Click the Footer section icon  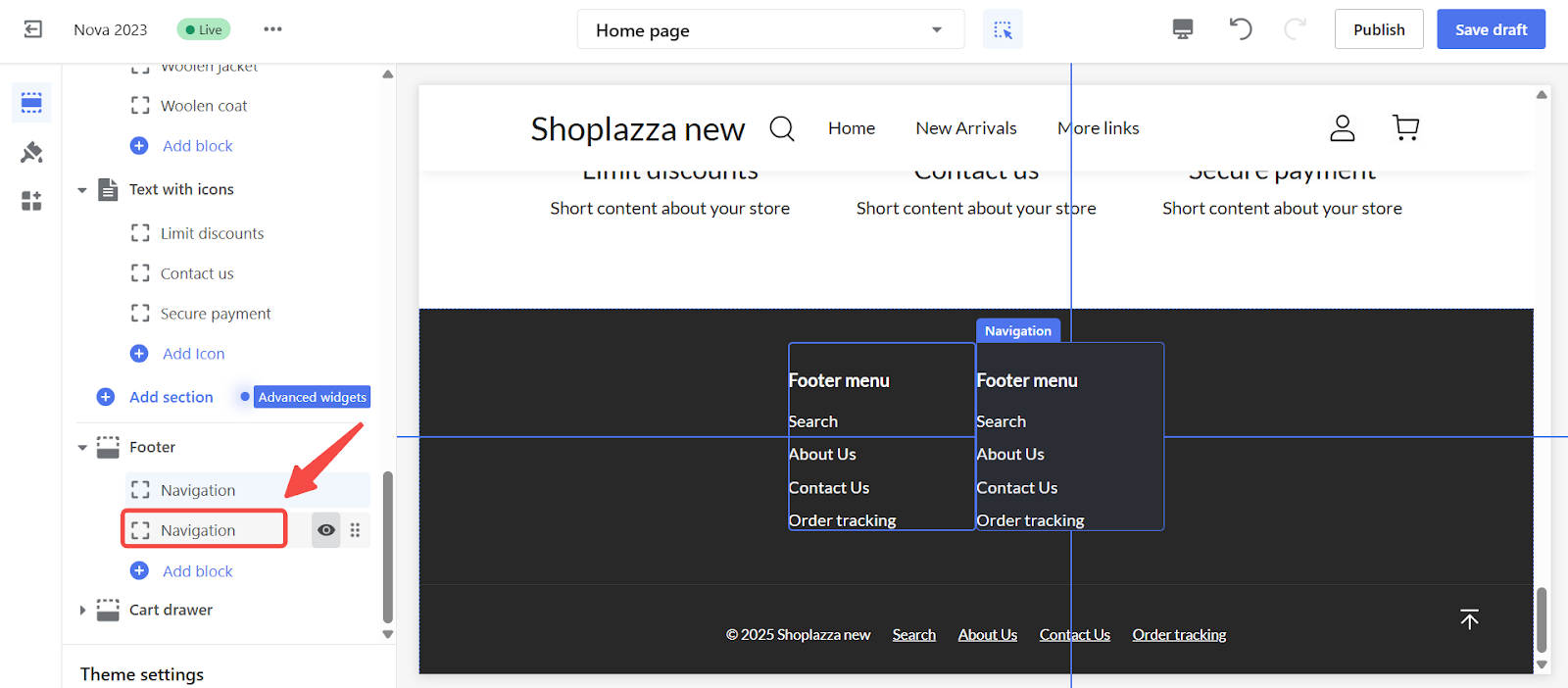point(108,447)
